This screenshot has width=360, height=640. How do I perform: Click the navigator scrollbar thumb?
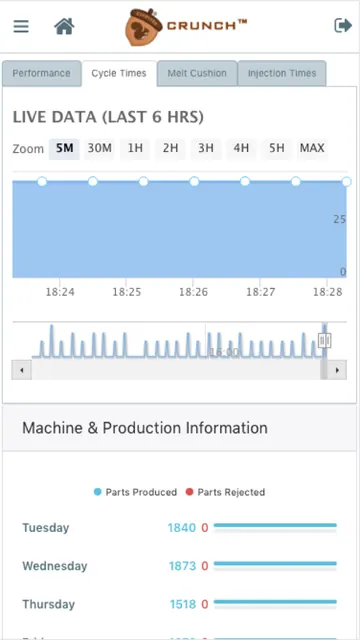tap(324, 370)
